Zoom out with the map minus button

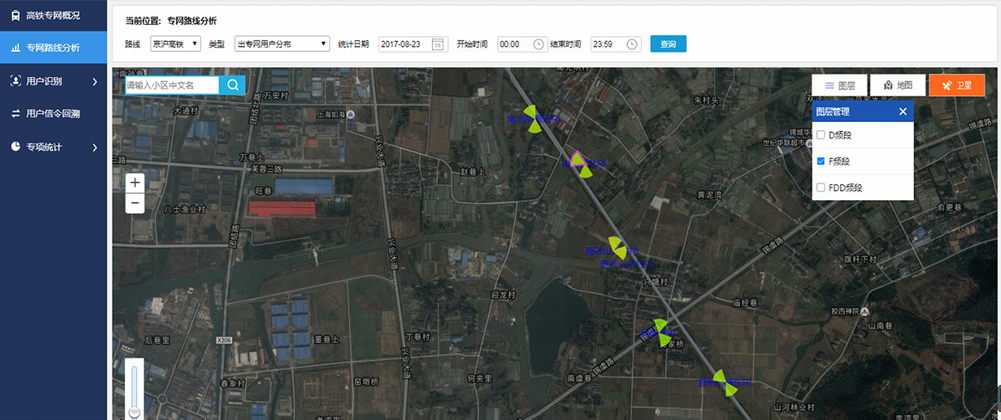(136, 203)
